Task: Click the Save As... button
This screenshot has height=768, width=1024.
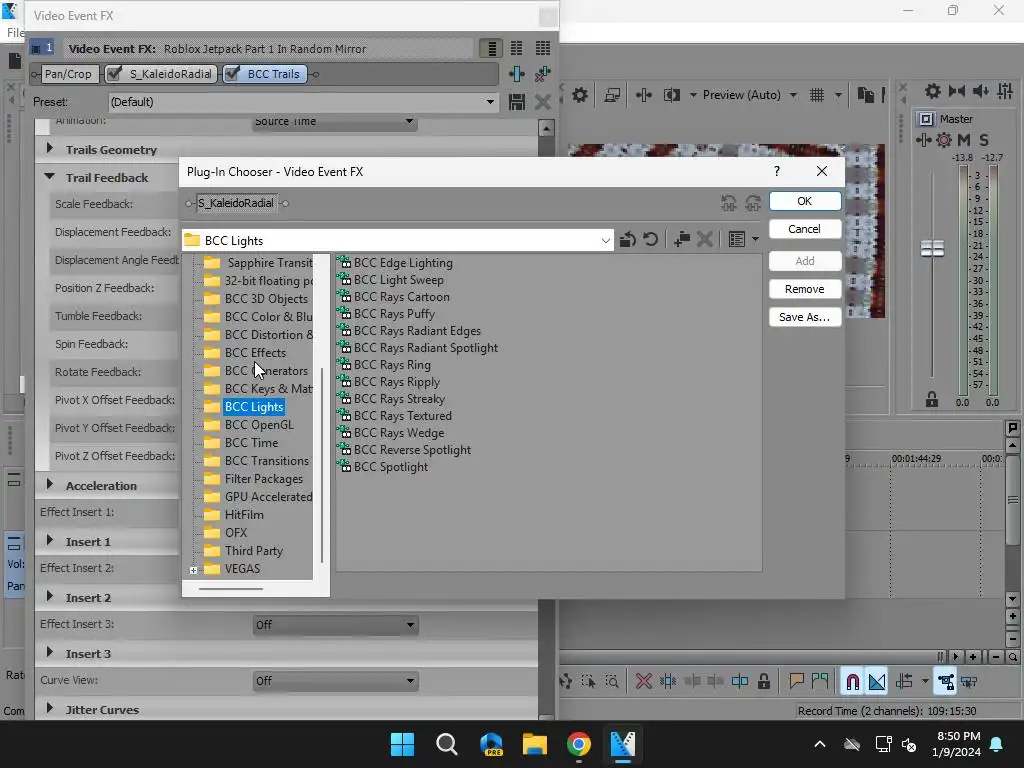Action: [805, 317]
